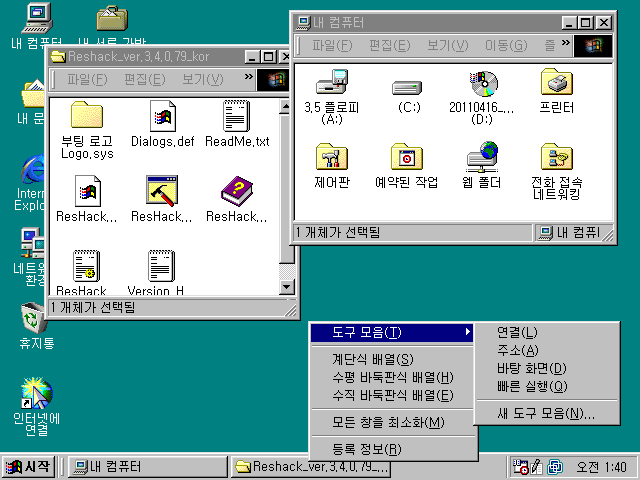Select the ResHack purple help book icon

click(x=237, y=191)
